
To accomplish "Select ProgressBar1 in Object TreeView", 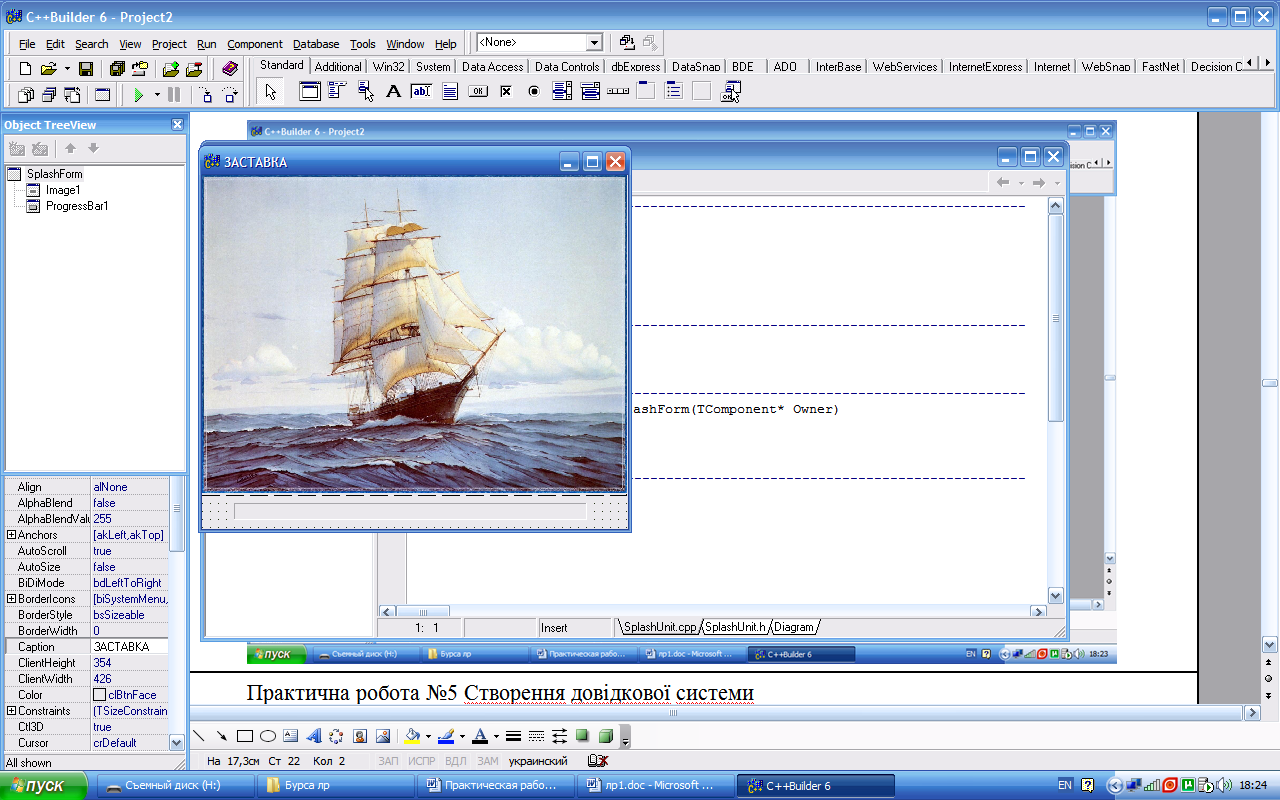I will pyautogui.click(x=77, y=206).
